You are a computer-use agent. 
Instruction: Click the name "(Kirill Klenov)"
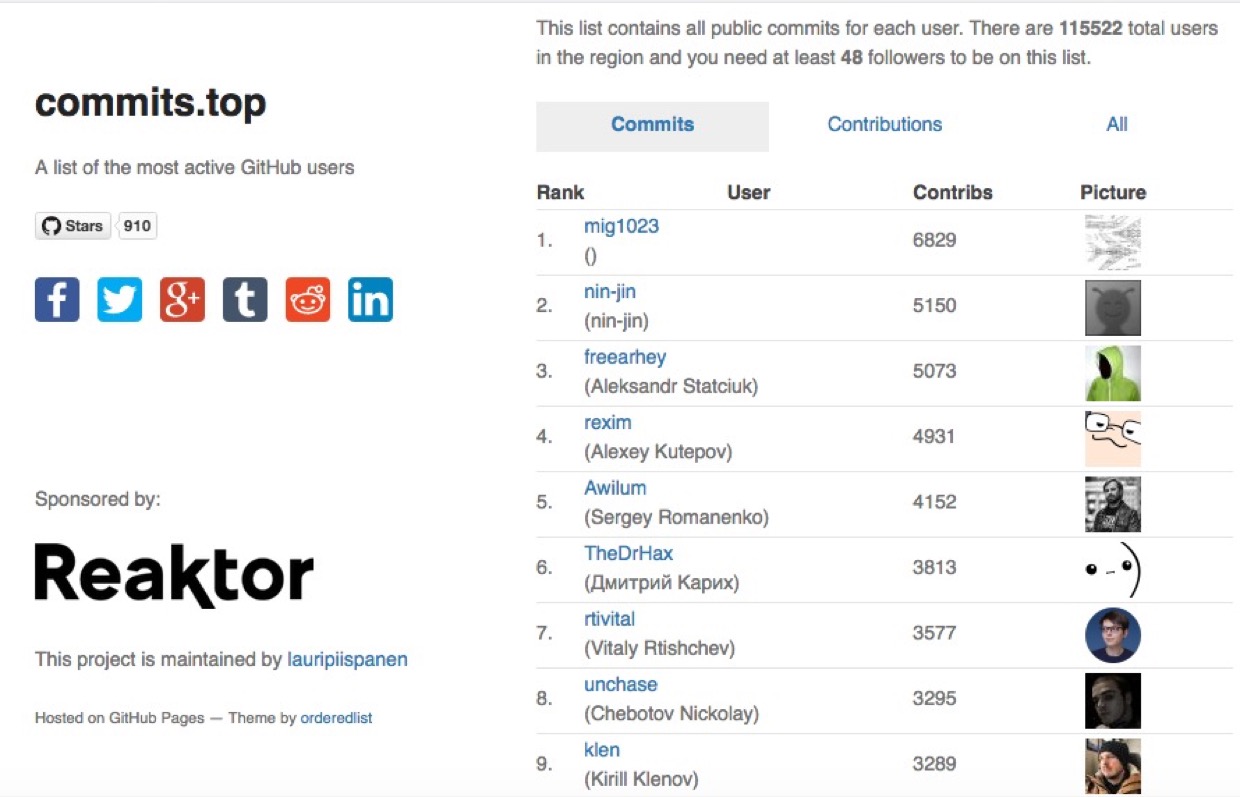[x=641, y=779]
